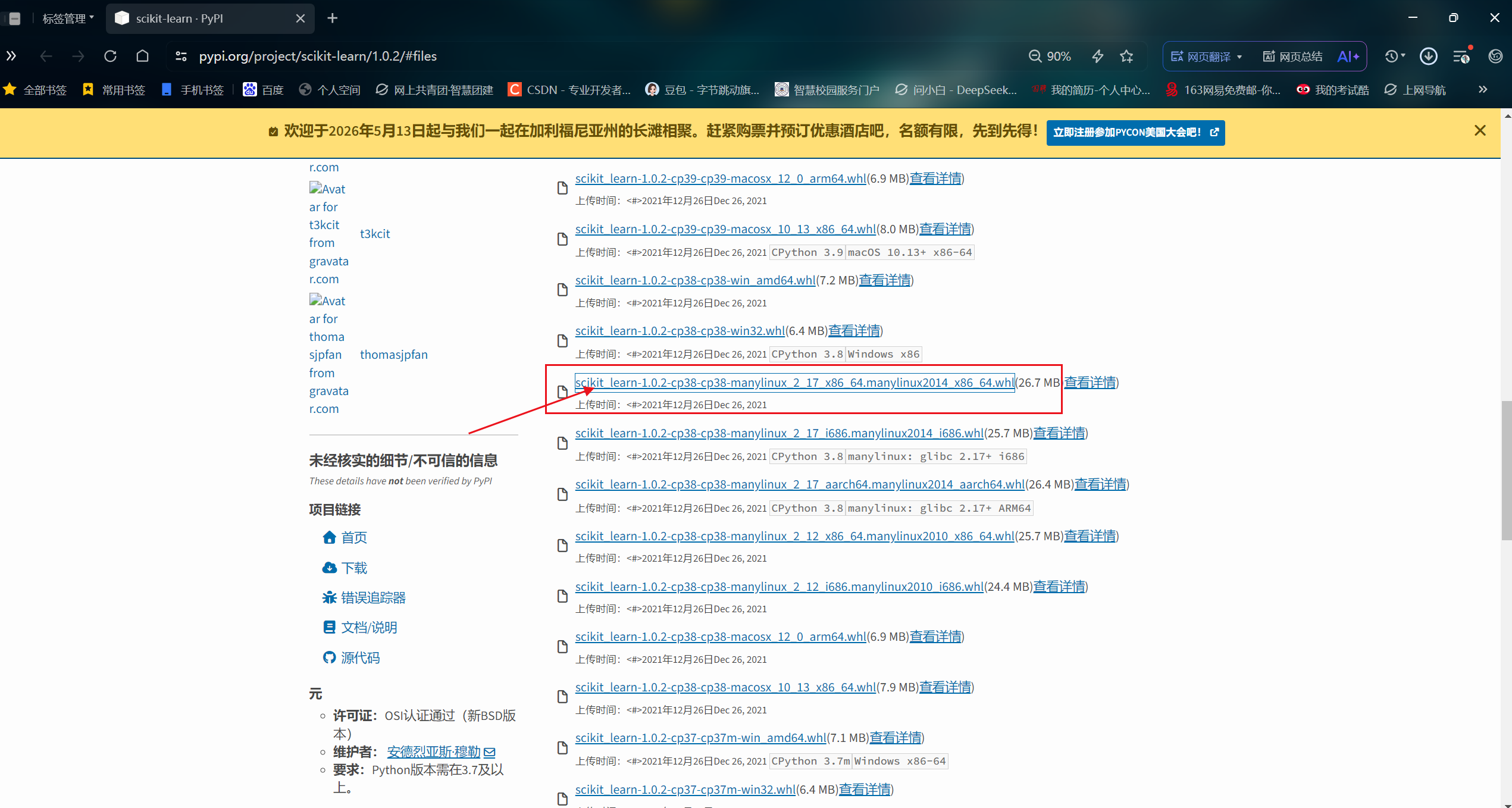Show more bookmarks overflow chevron

[x=1482, y=89]
